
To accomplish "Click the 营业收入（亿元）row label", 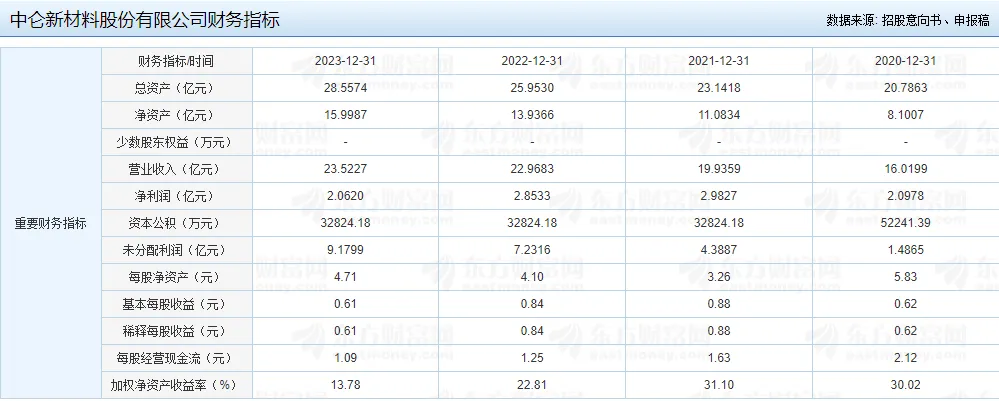I will click(176, 170).
